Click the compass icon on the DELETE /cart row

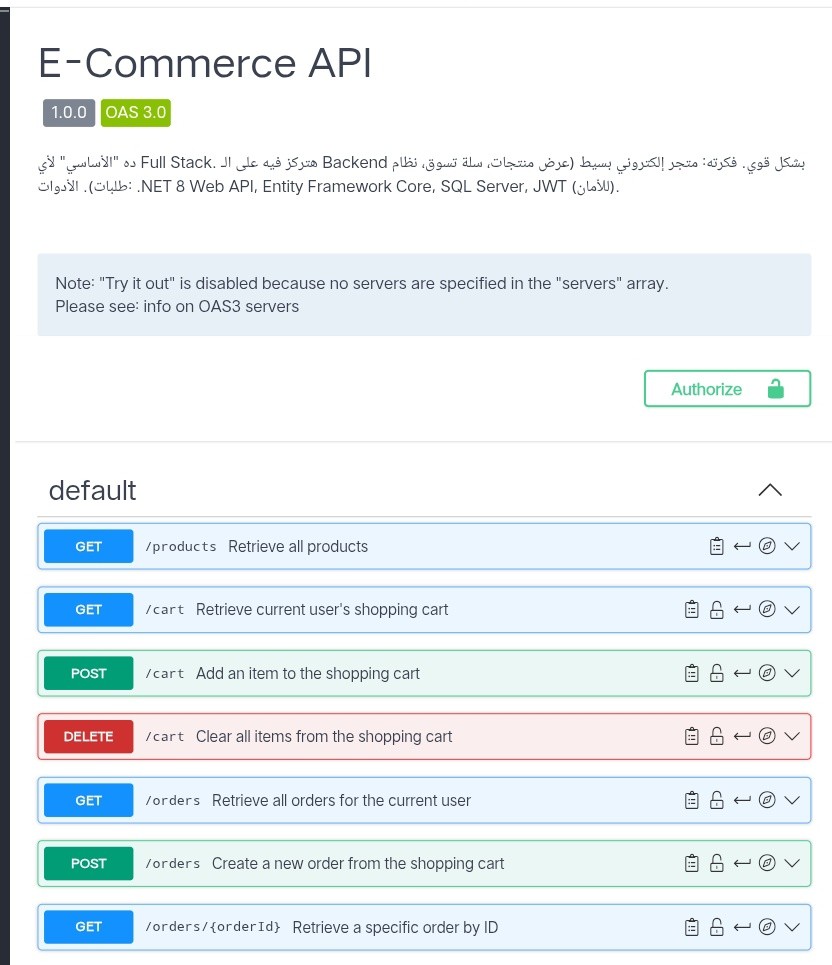click(x=767, y=737)
